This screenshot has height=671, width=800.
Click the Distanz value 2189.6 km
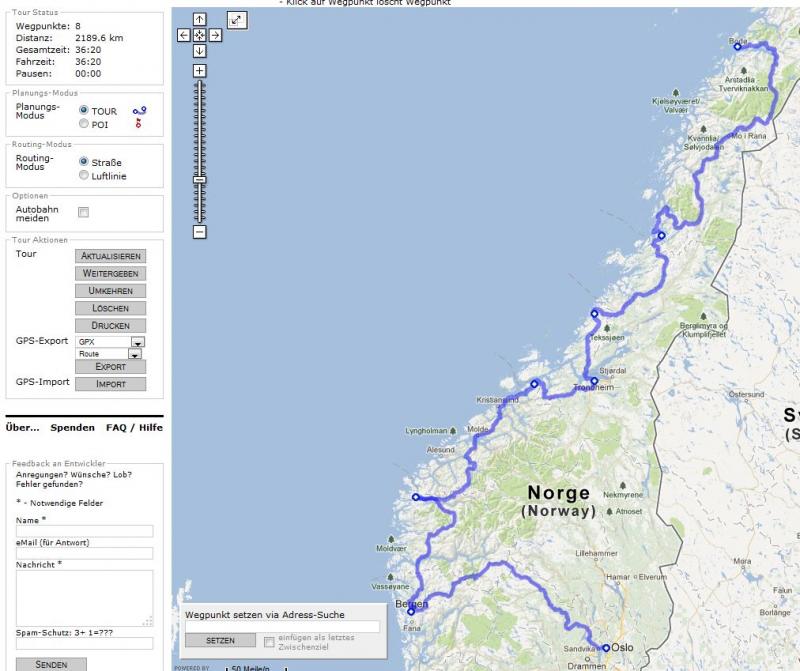[99, 38]
